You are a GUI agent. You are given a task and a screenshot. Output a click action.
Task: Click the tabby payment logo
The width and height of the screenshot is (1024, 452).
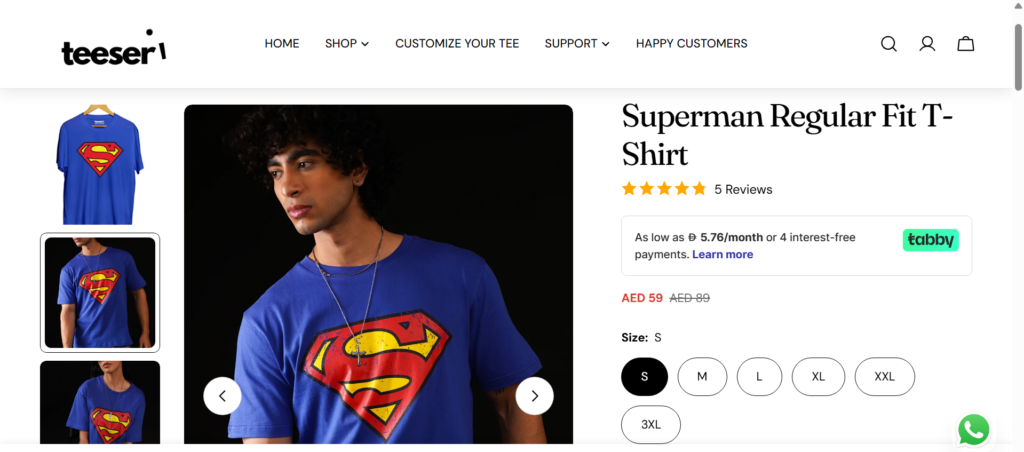coord(930,240)
